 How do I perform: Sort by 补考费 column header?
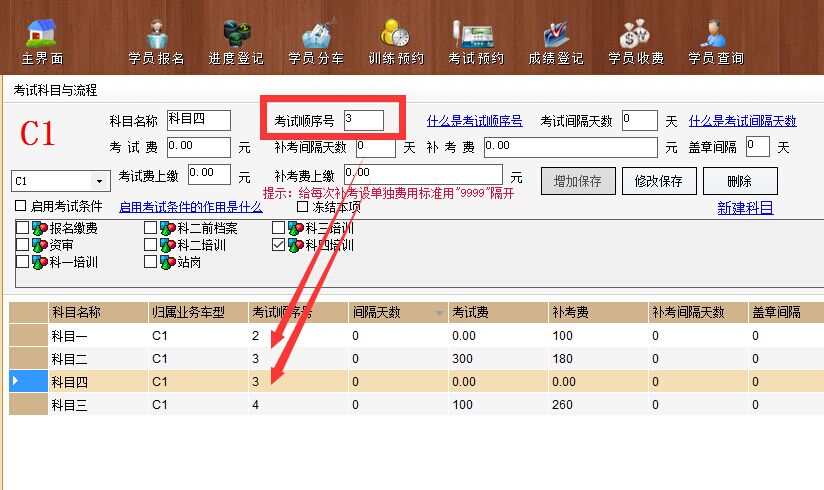(x=598, y=312)
